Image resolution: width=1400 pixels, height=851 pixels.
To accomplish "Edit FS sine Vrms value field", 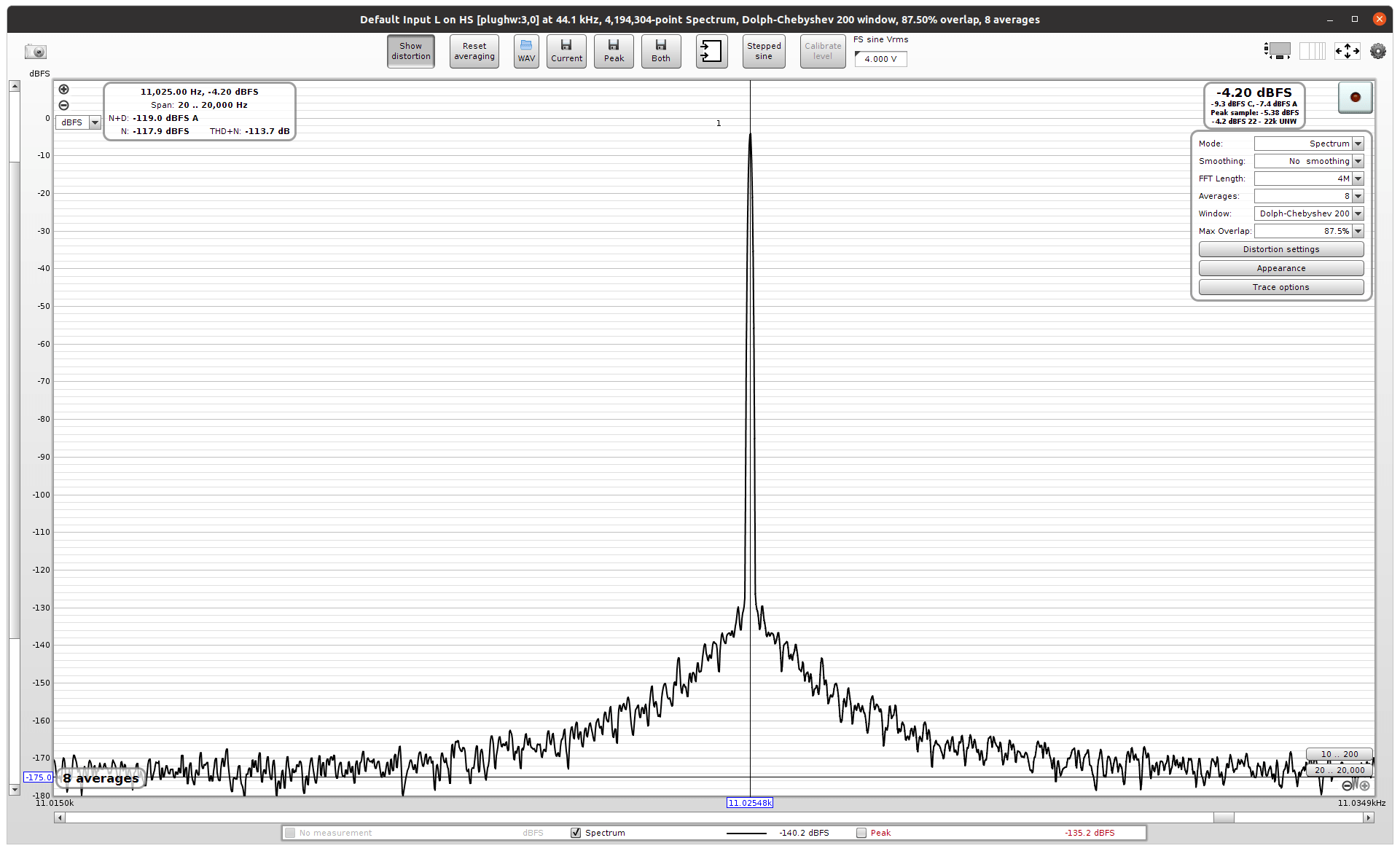I will [880, 59].
